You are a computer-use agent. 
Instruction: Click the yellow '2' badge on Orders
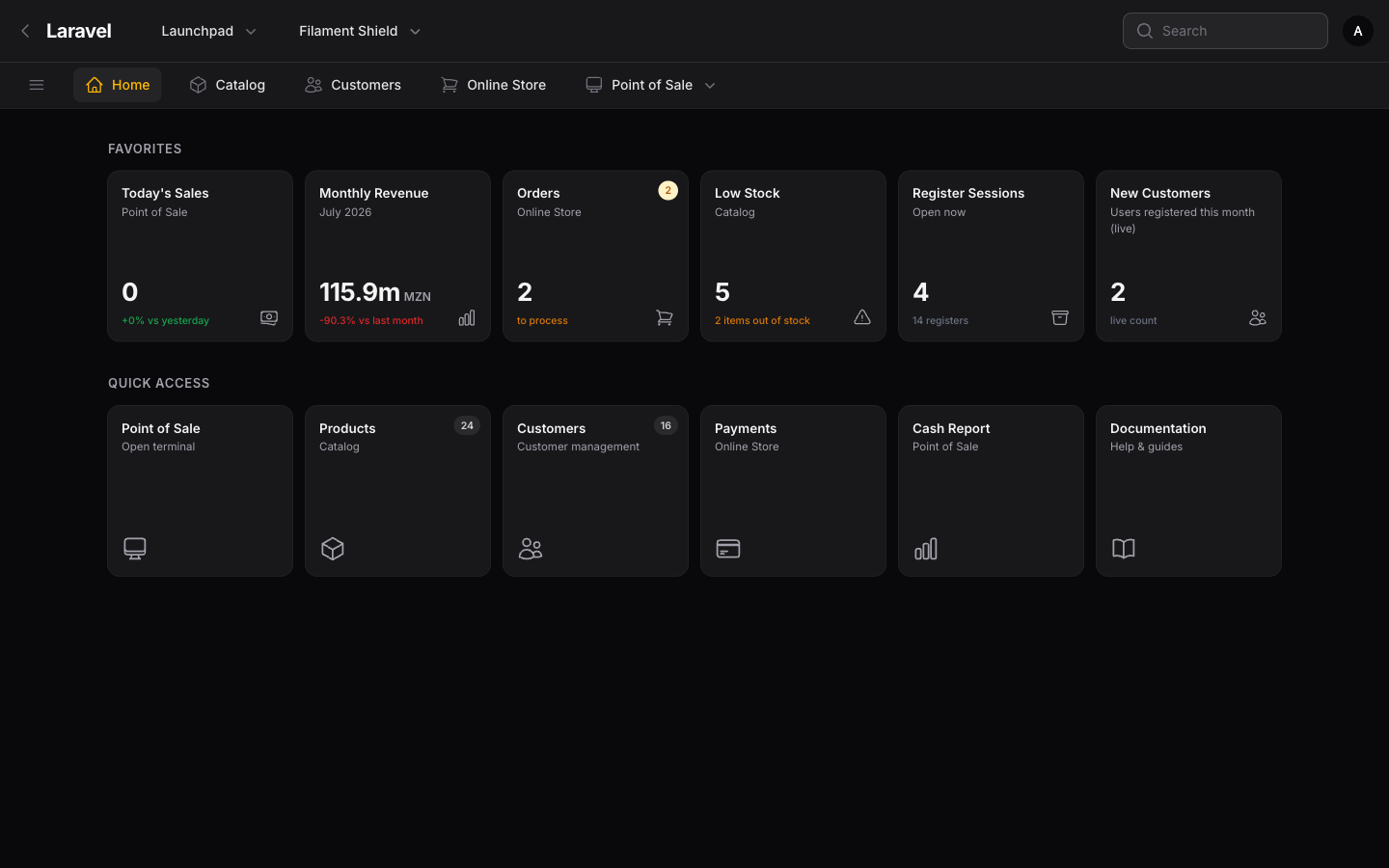pyautogui.click(x=667, y=191)
